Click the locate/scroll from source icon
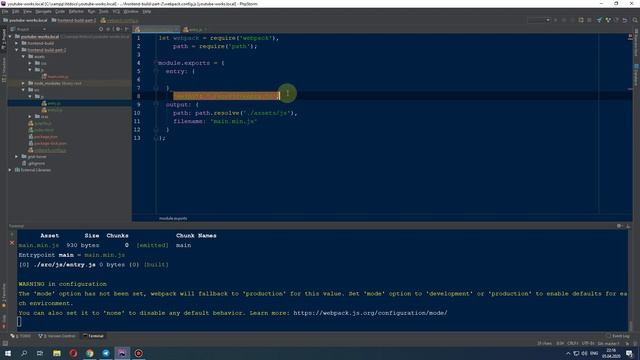 [x=101, y=29]
